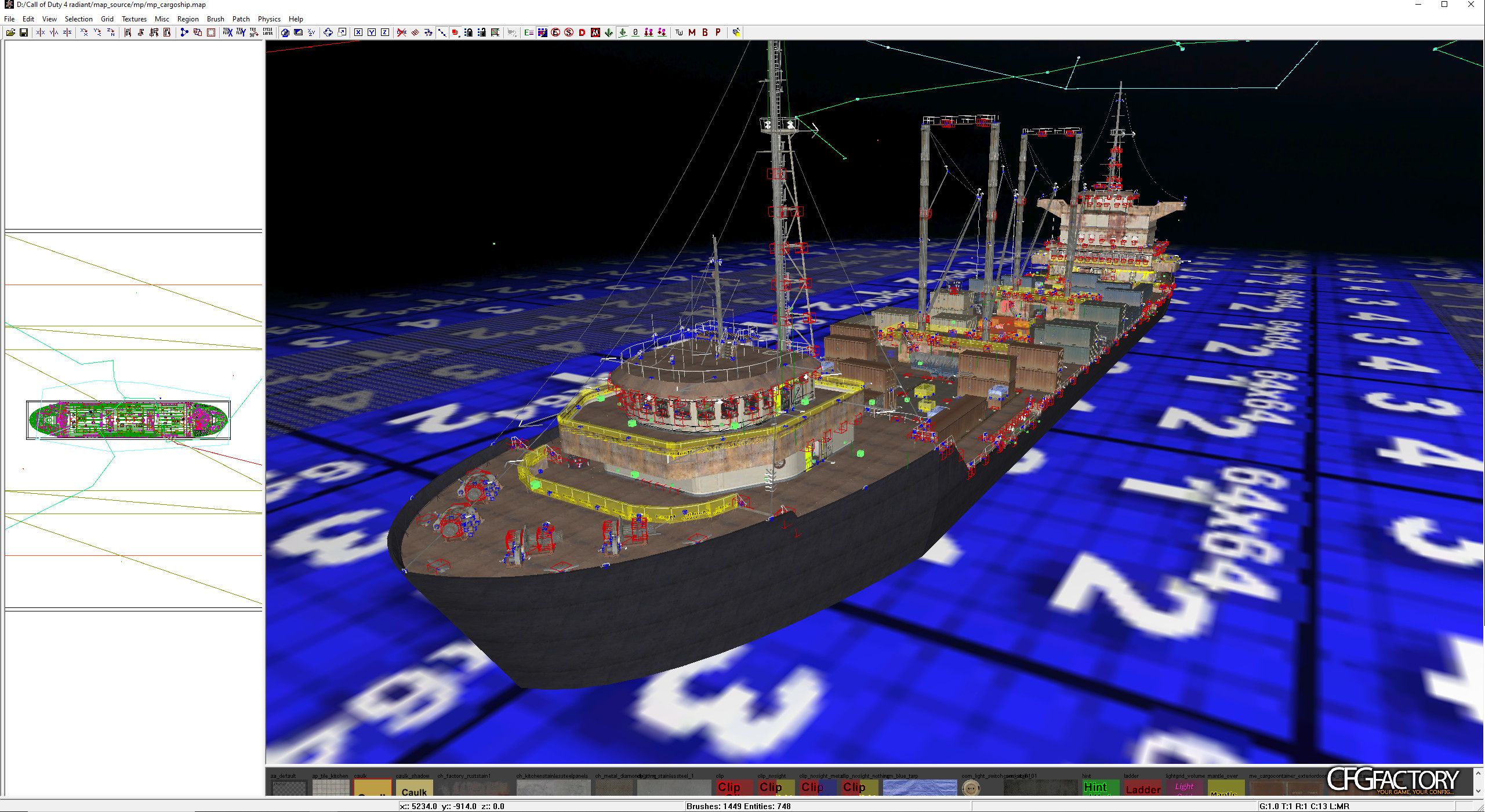Rotate selection around X axis

click(x=84, y=32)
